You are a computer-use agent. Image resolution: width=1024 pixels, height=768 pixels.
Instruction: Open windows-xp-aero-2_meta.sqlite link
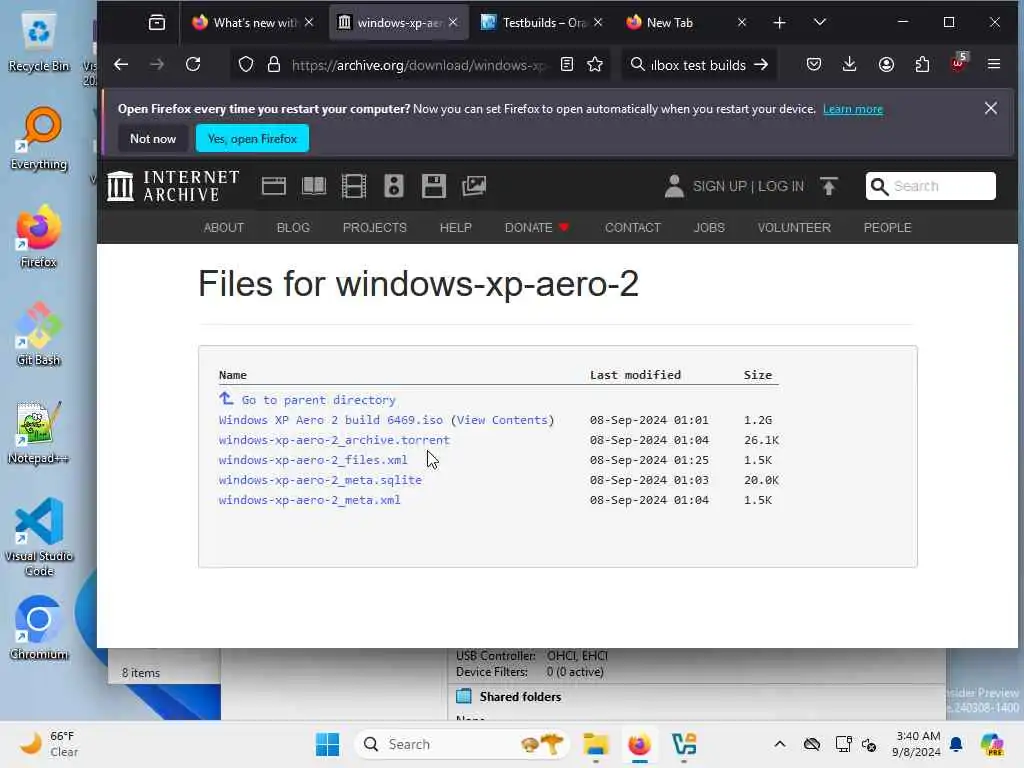320,480
